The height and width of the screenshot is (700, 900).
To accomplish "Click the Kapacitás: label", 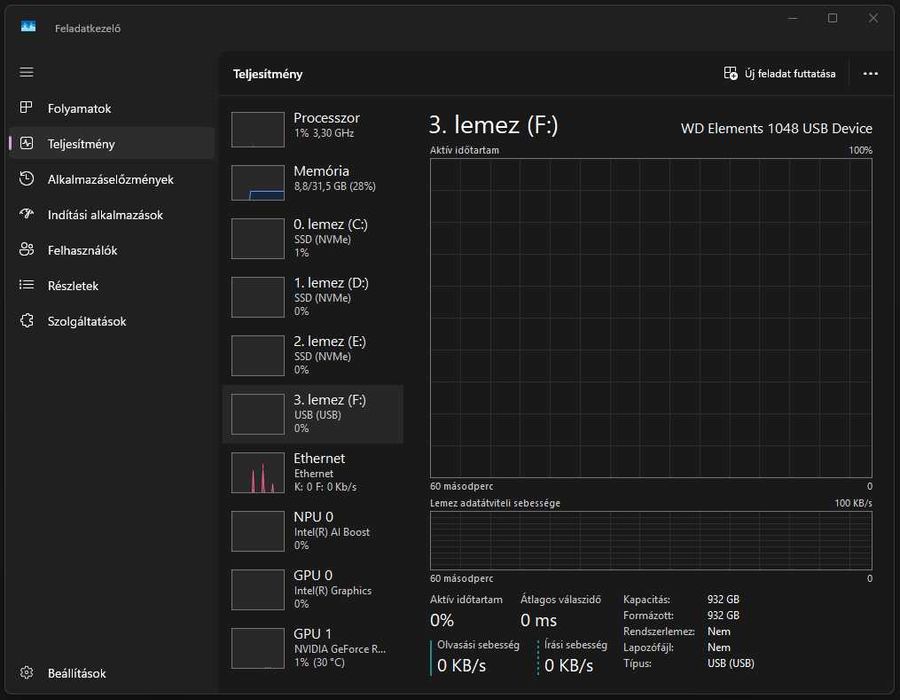I will pos(647,600).
